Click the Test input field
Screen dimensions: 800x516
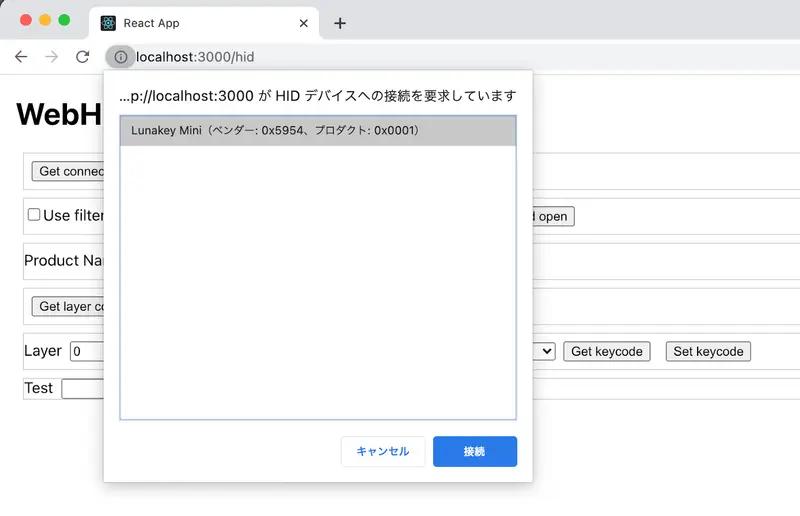click(83, 388)
